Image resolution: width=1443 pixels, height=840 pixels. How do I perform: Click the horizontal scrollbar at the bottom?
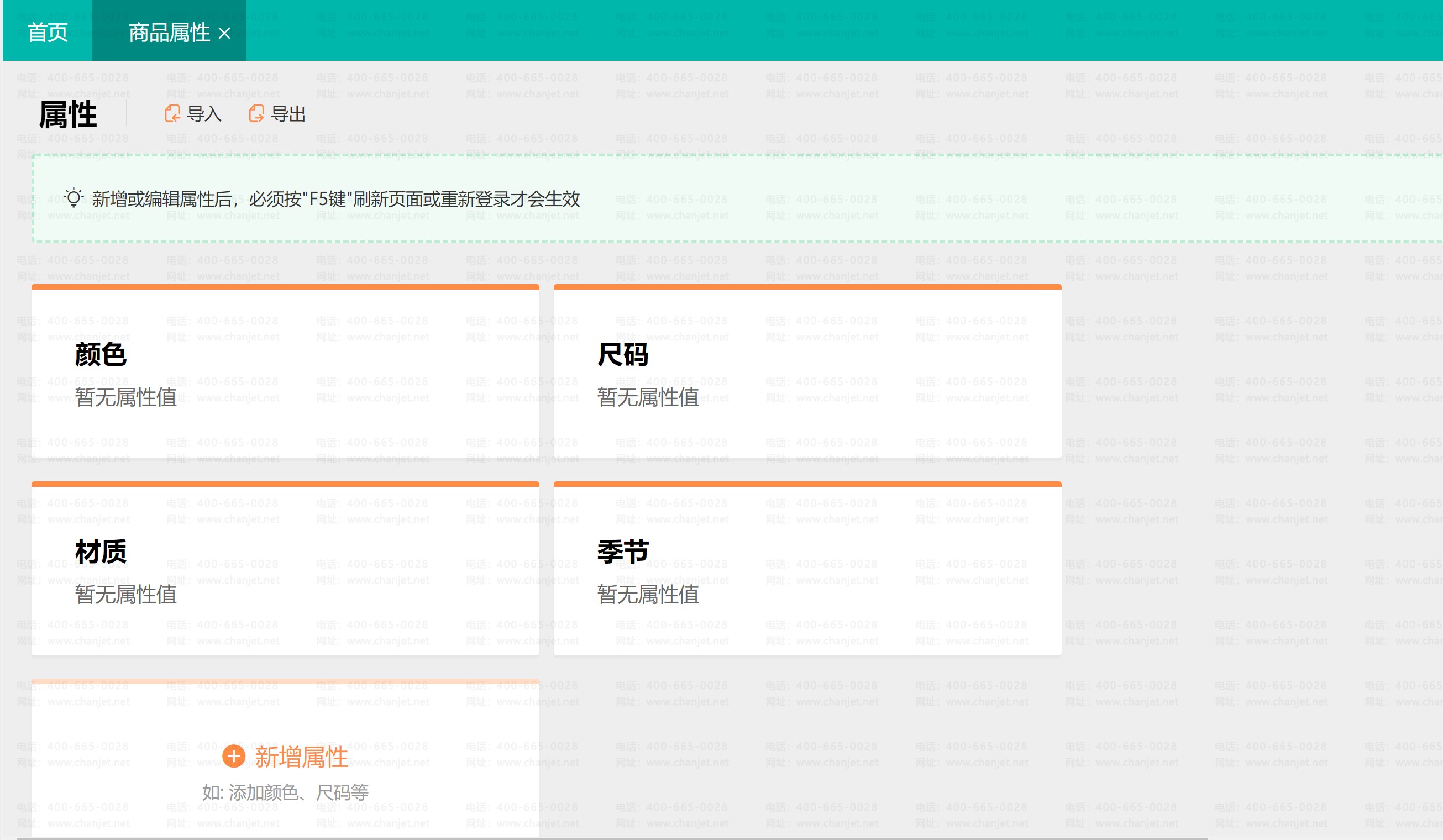click(612, 838)
